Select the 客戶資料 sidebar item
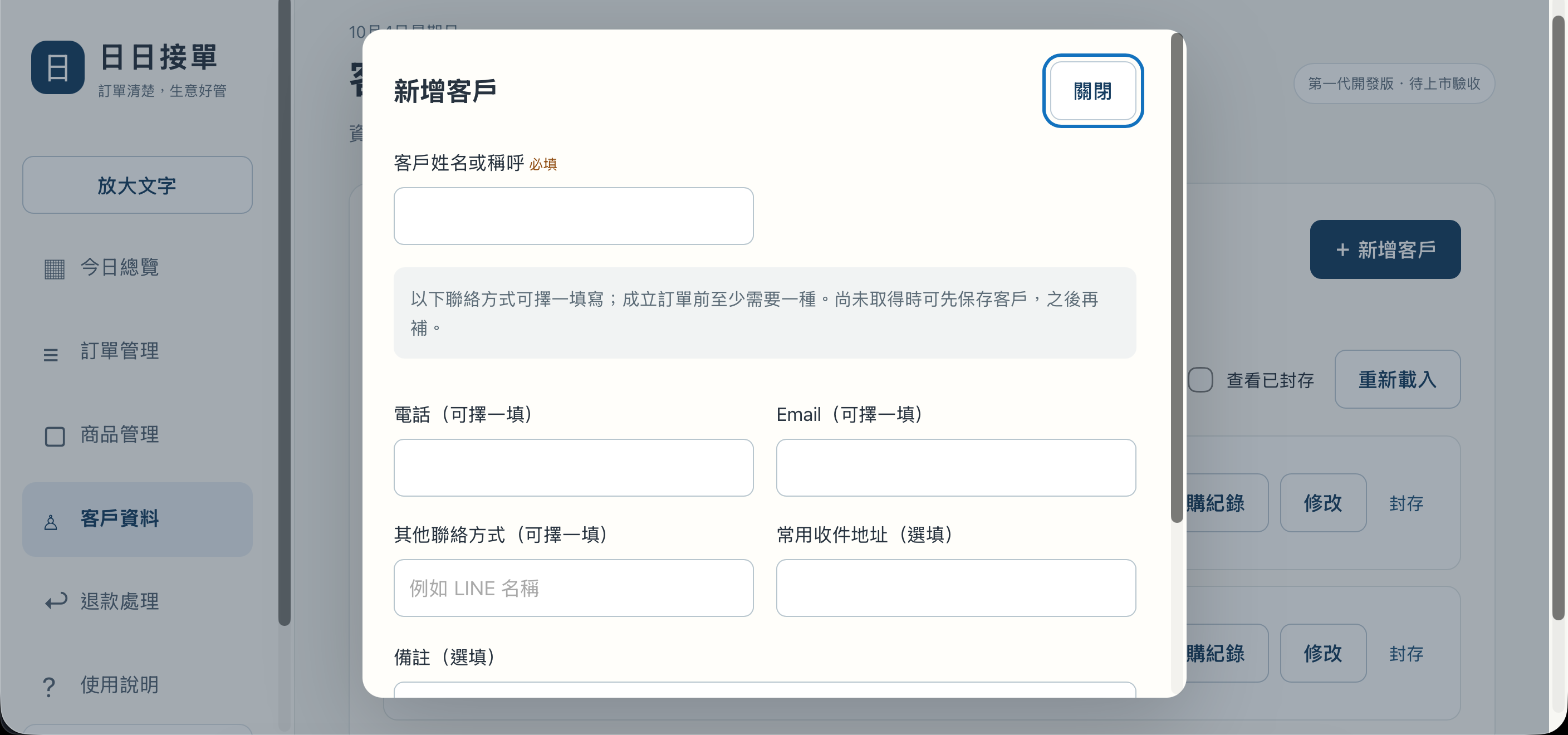The image size is (1568, 735). 138,519
